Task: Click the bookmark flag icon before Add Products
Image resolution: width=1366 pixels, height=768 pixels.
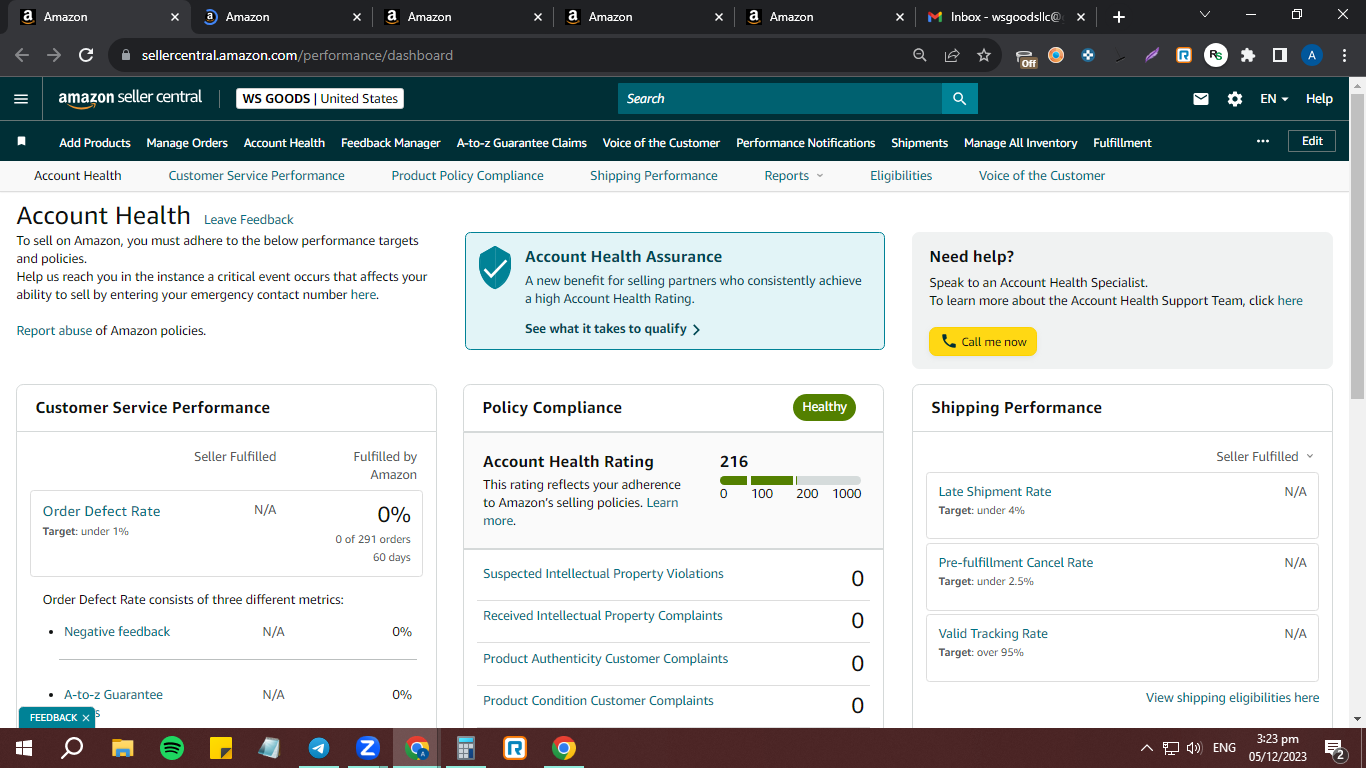Action: tap(22, 142)
